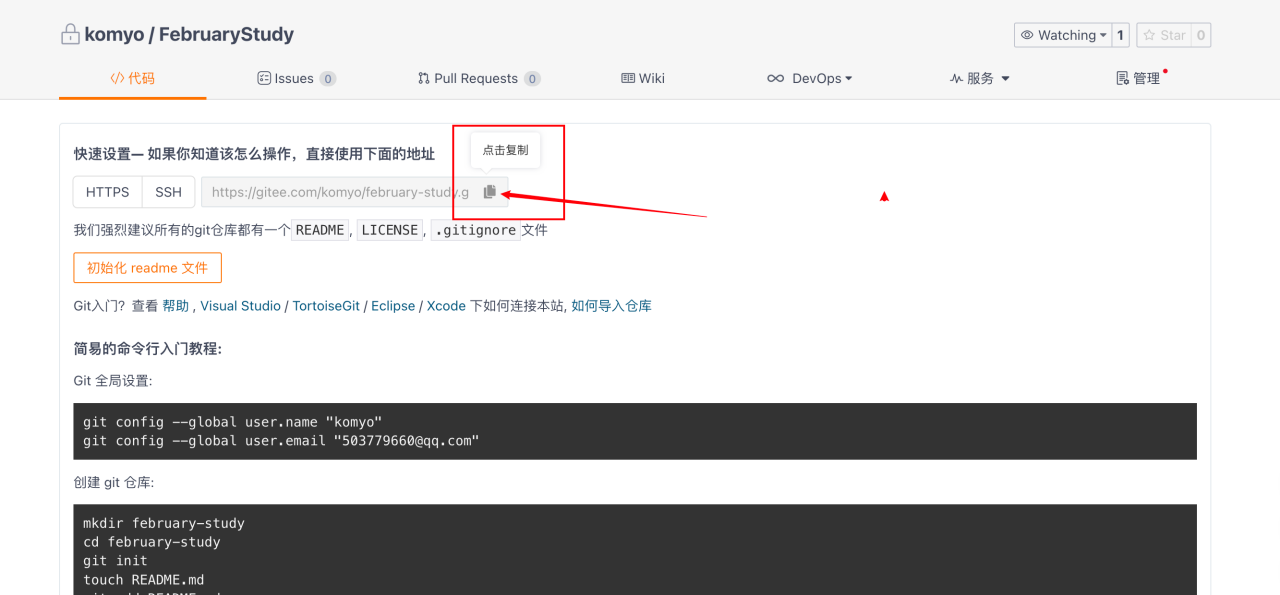
Task: Open the 如何导入仓库 link
Action: point(611,306)
